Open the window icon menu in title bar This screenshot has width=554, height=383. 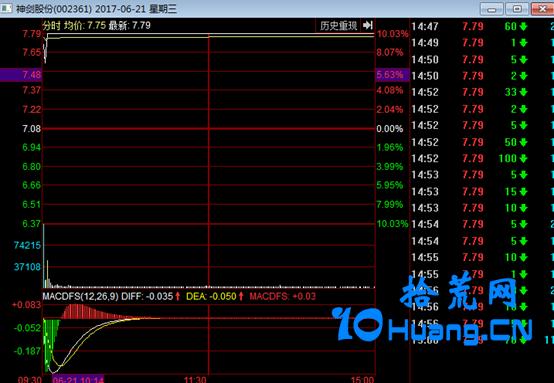pos(6,8)
